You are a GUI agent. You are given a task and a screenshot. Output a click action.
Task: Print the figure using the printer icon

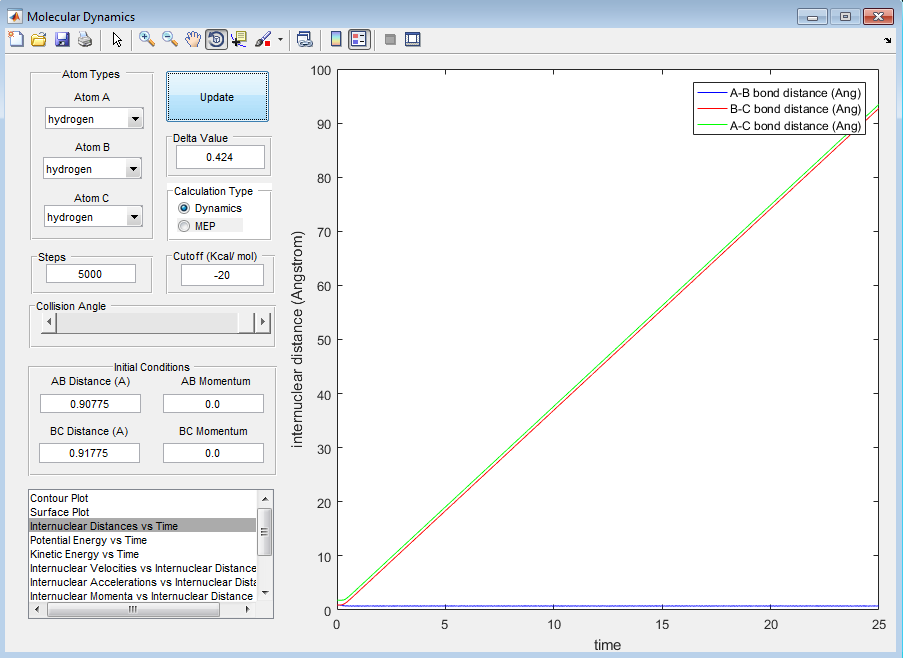coord(85,39)
